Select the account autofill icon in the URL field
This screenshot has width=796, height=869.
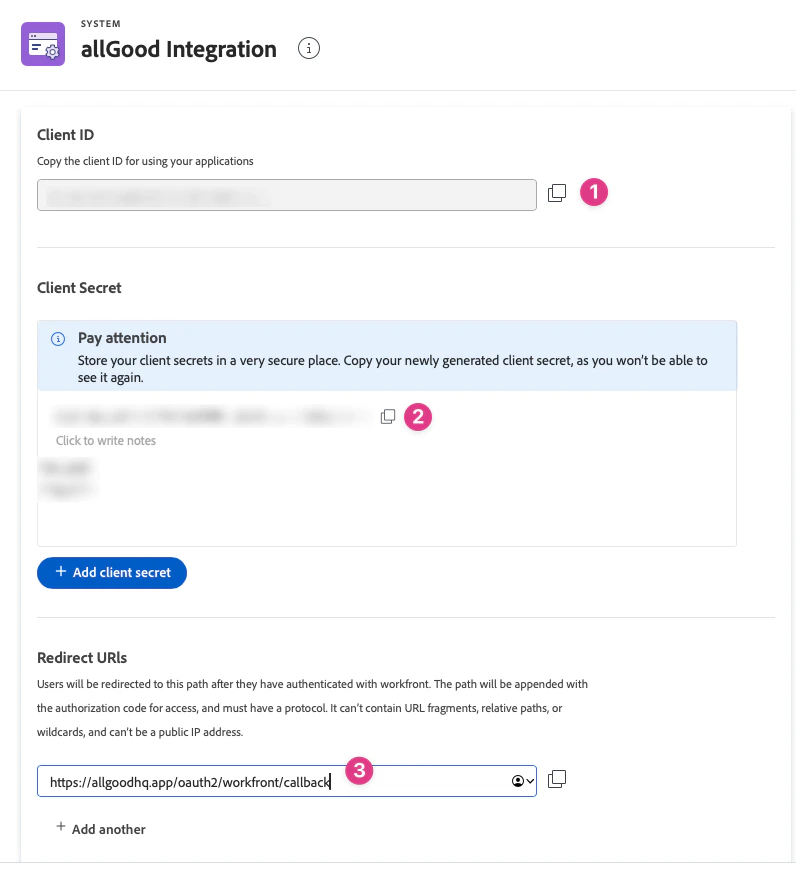pyautogui.click(x=519, y=780)
